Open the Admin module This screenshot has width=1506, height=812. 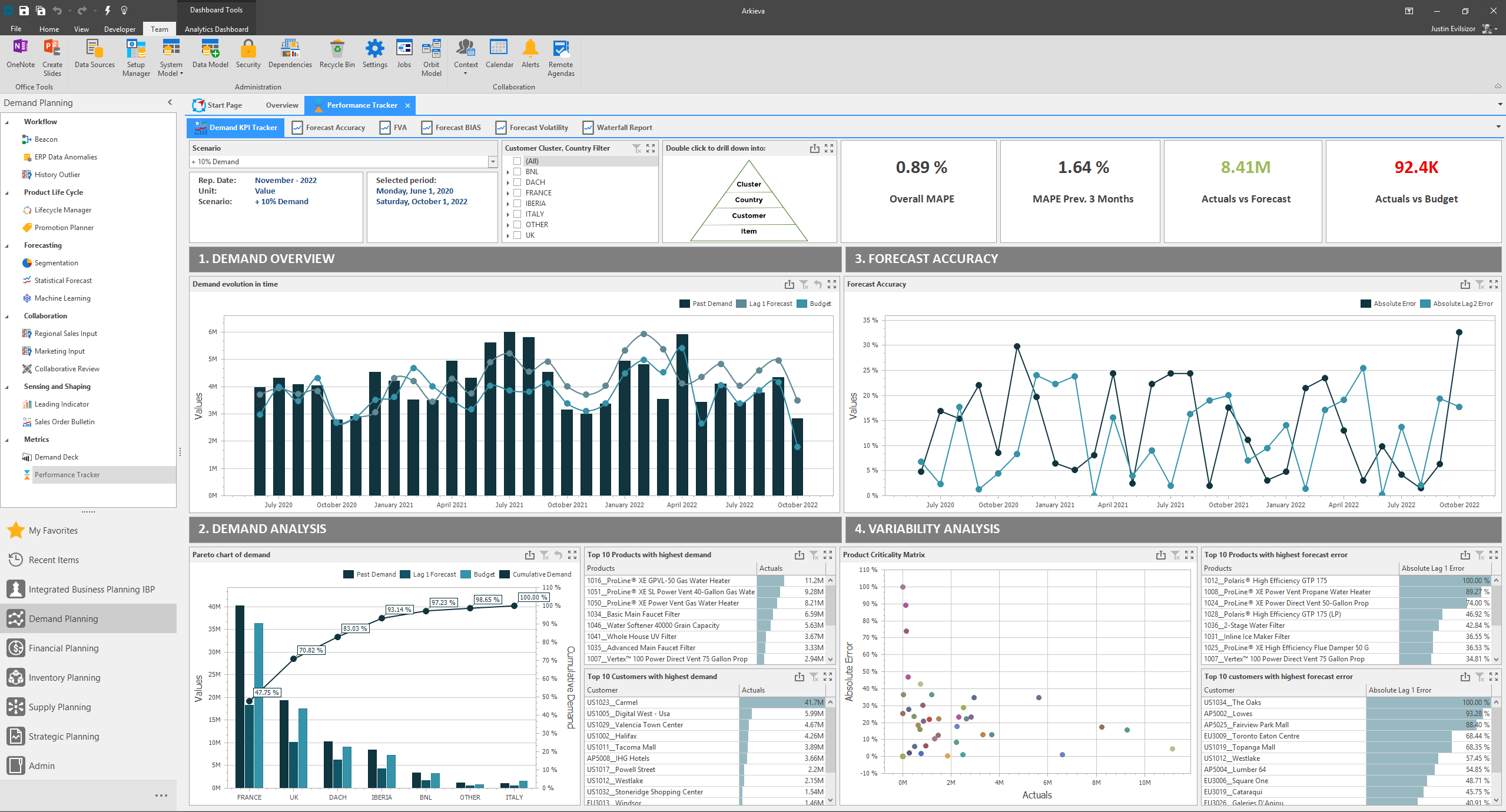coord(42,766)
